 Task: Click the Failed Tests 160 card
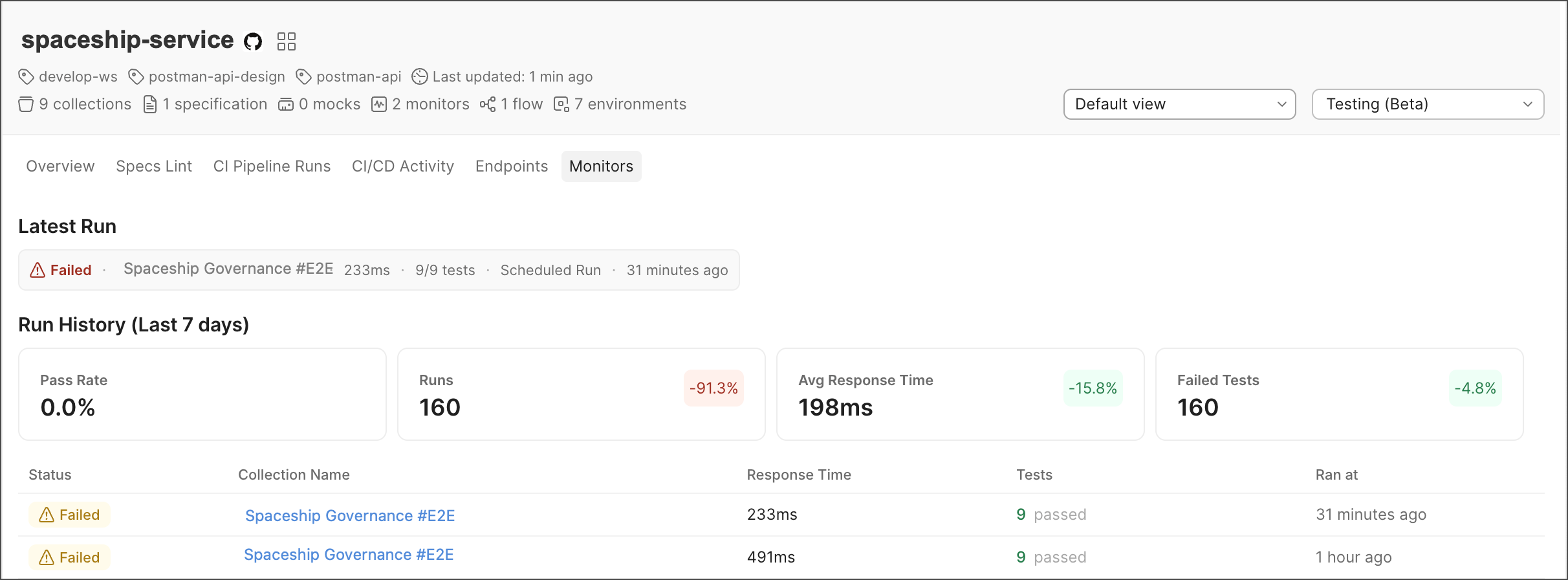tap(1340, 394)
